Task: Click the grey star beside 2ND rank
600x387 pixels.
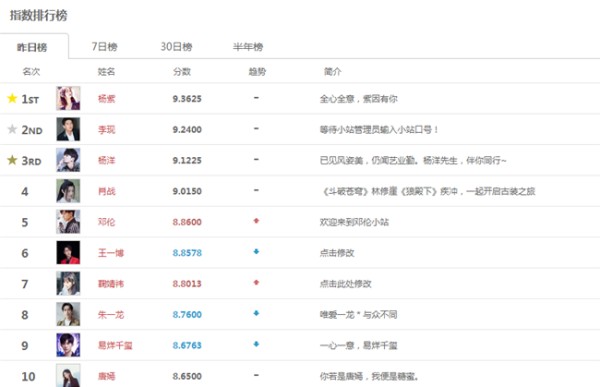Action: point(12,129)
